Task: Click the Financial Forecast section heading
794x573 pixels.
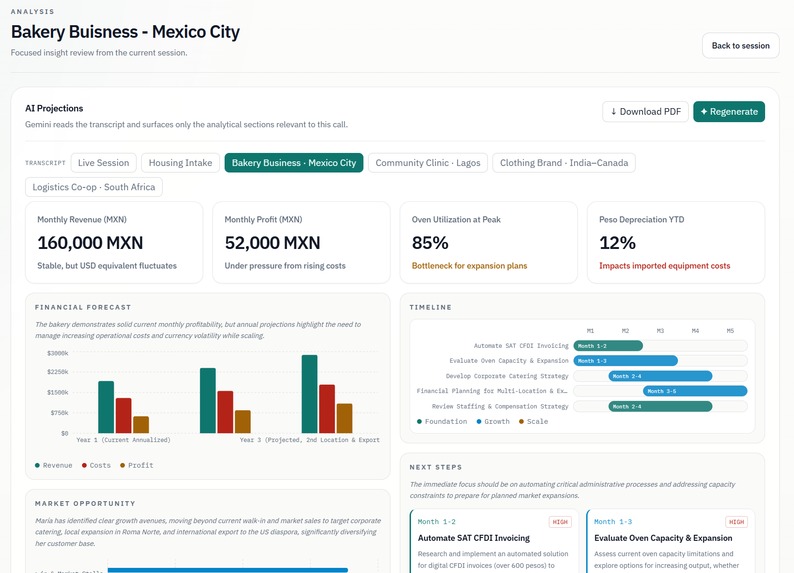Action: point(83,307)
